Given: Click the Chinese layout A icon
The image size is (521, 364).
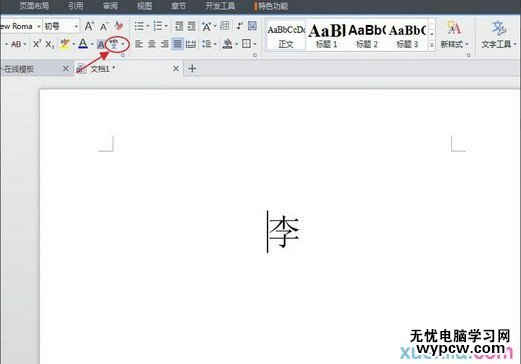Looking at the screenshot, I should (x=206, y=26).
